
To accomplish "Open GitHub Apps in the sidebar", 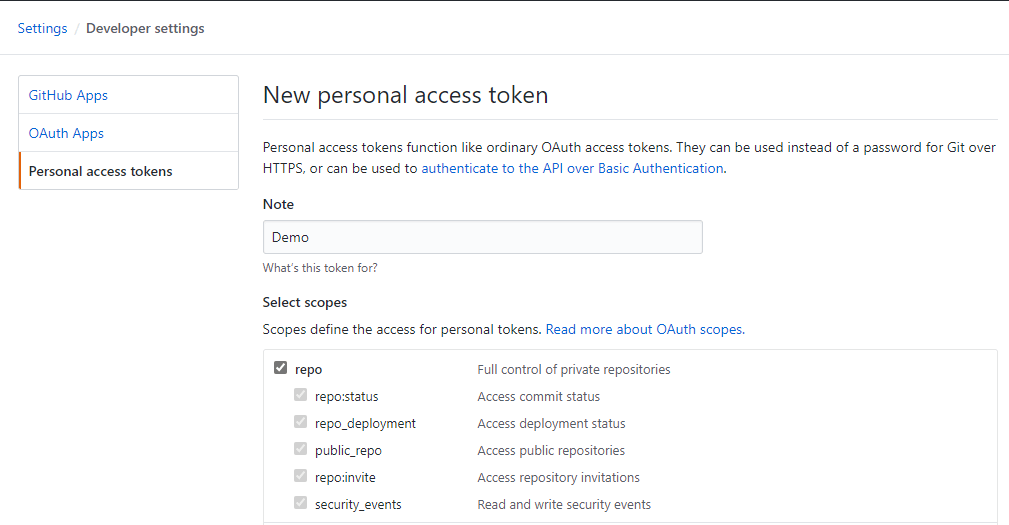I will pyautogui.click(x=68, y=95).
